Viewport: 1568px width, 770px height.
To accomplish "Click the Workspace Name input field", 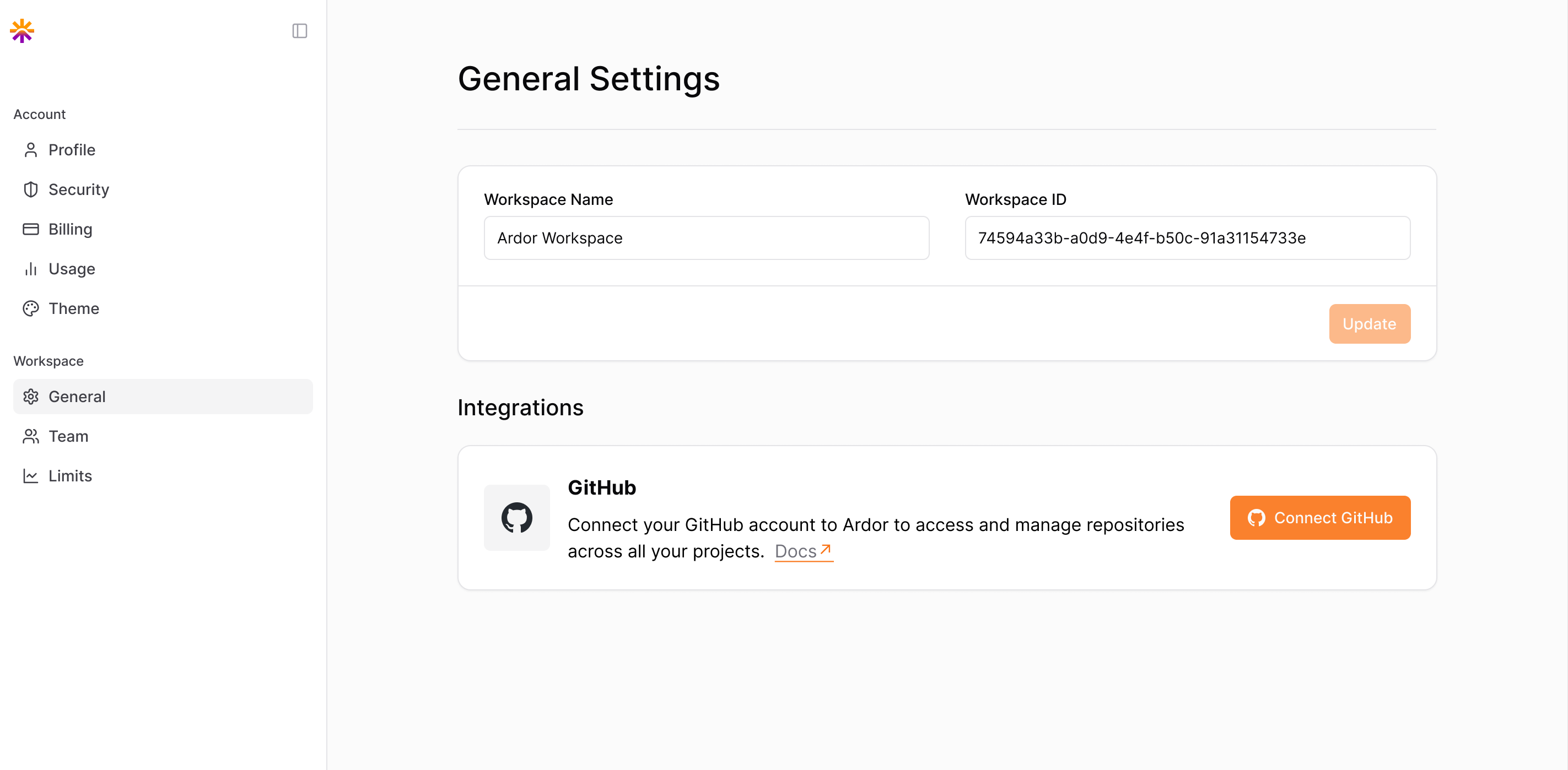I will point(706,238).
